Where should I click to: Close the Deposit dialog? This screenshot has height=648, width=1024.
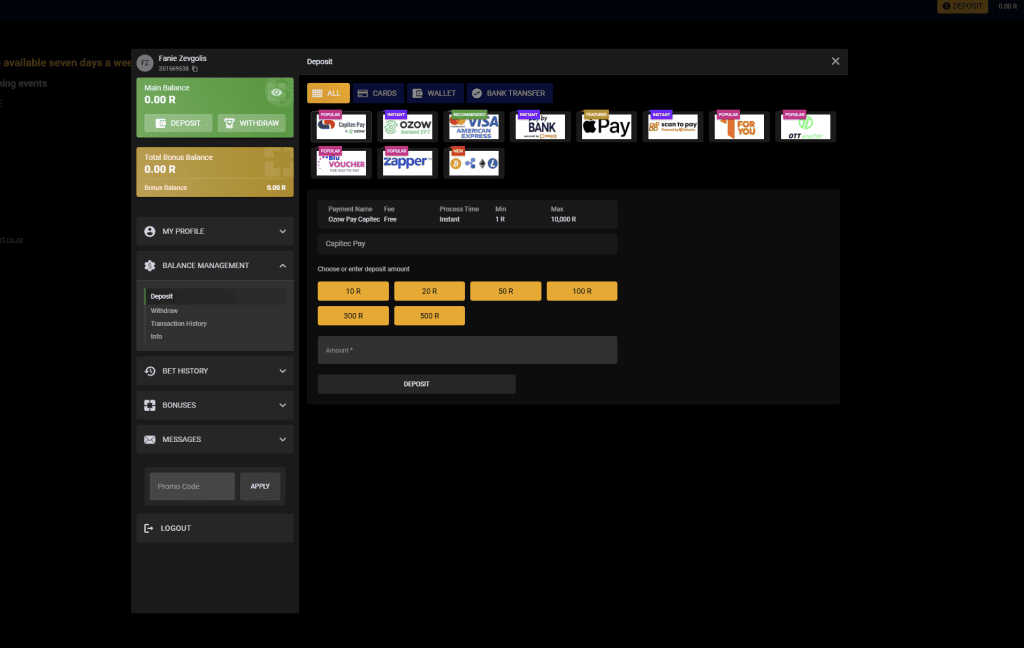[835, 61]
